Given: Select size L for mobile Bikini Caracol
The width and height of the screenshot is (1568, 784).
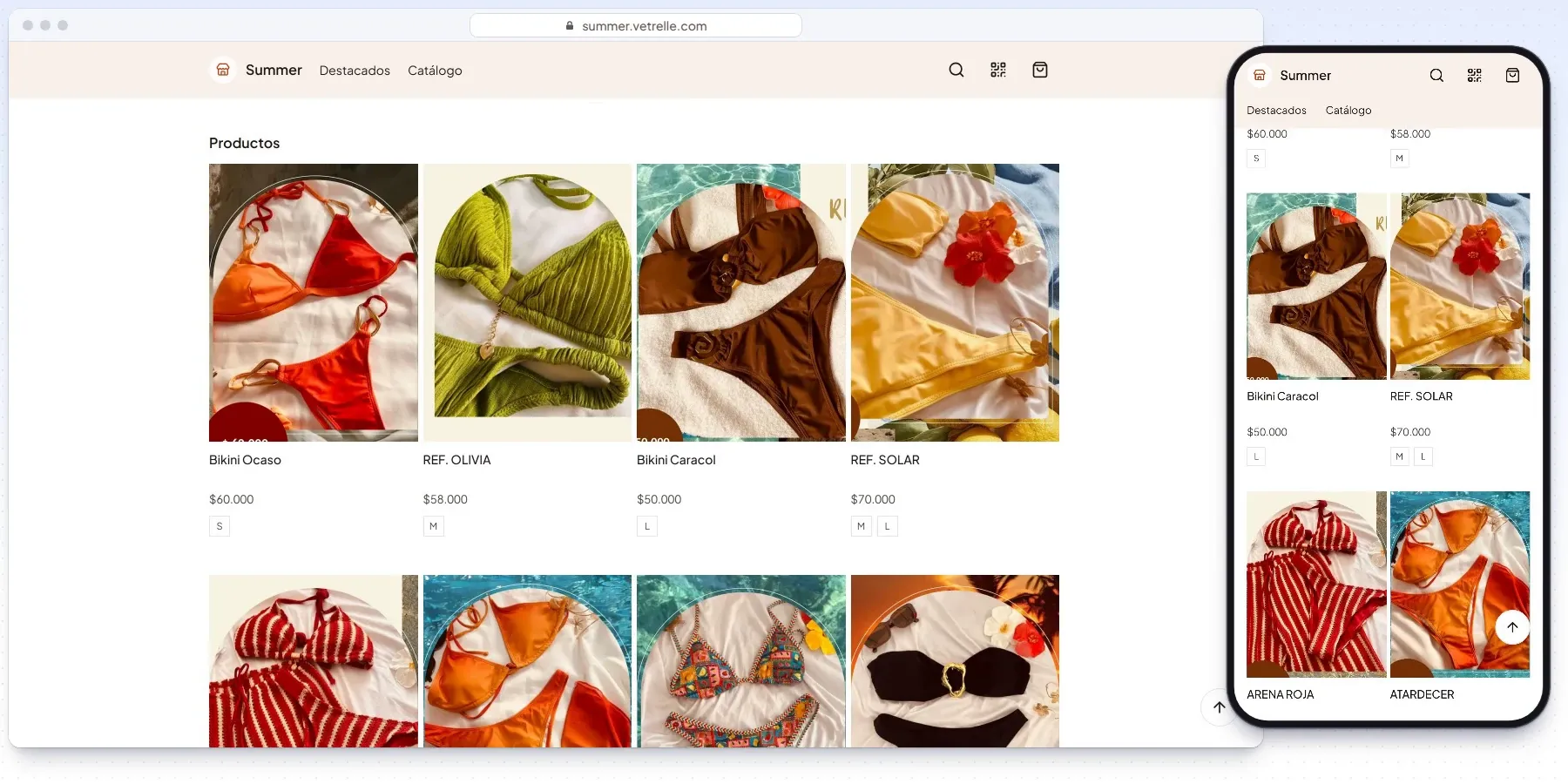Looking at the screenshot, I should pyautogui.click(x=1256, y=456).
